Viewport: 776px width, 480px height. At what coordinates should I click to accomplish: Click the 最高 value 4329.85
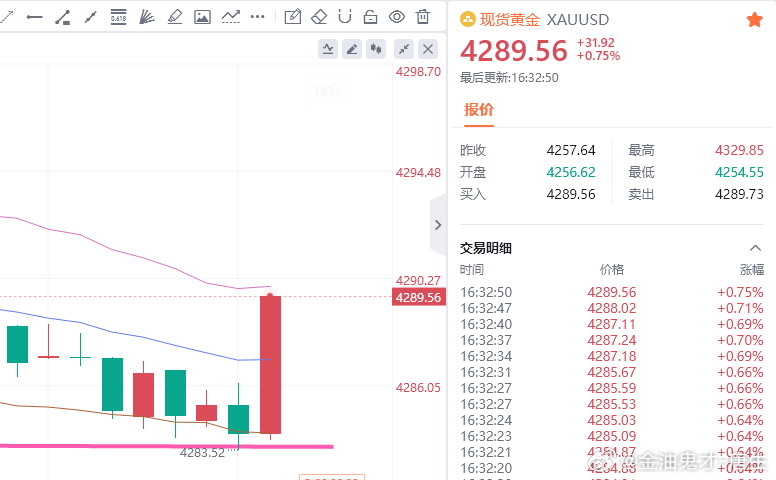[x=739, y=150]
